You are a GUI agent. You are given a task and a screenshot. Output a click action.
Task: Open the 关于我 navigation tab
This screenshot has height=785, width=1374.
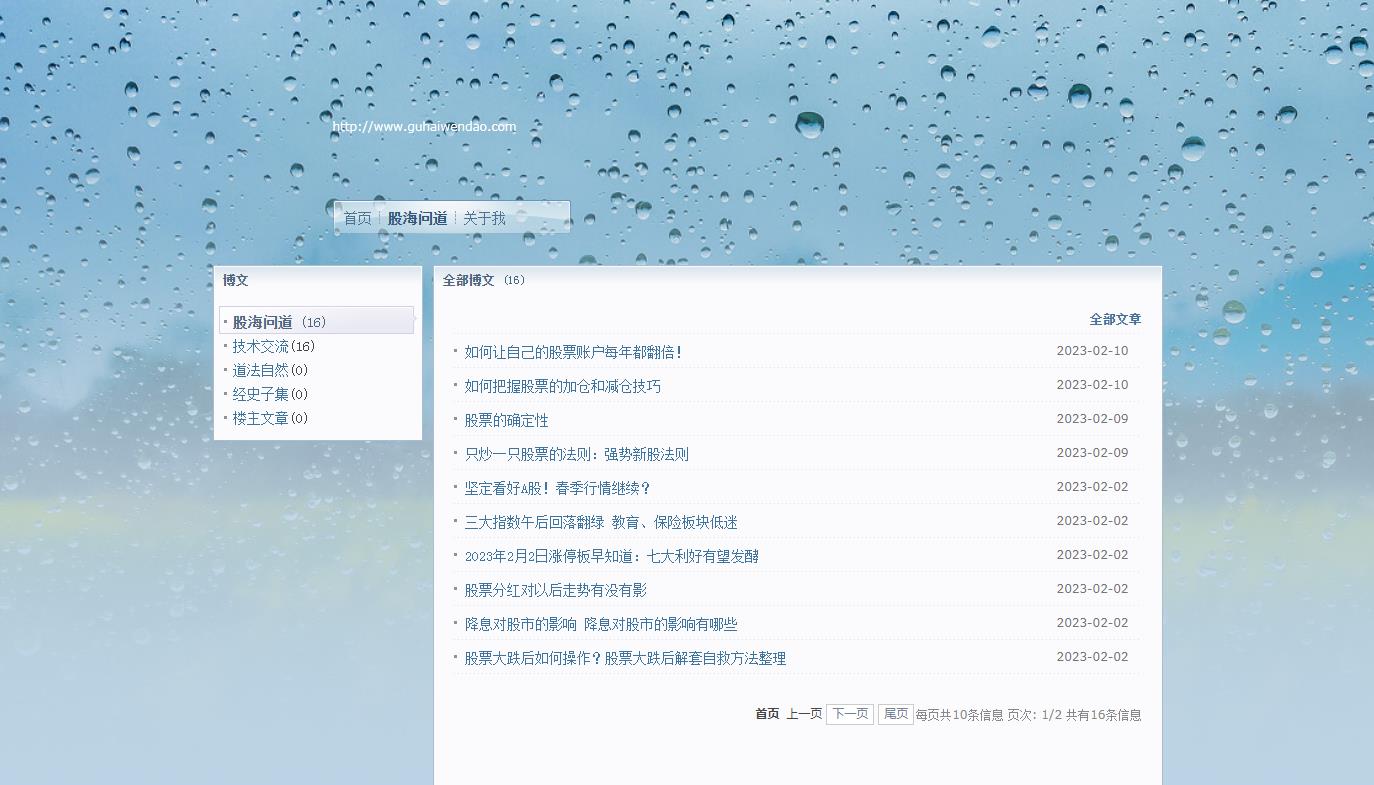(x=484, y=218)
